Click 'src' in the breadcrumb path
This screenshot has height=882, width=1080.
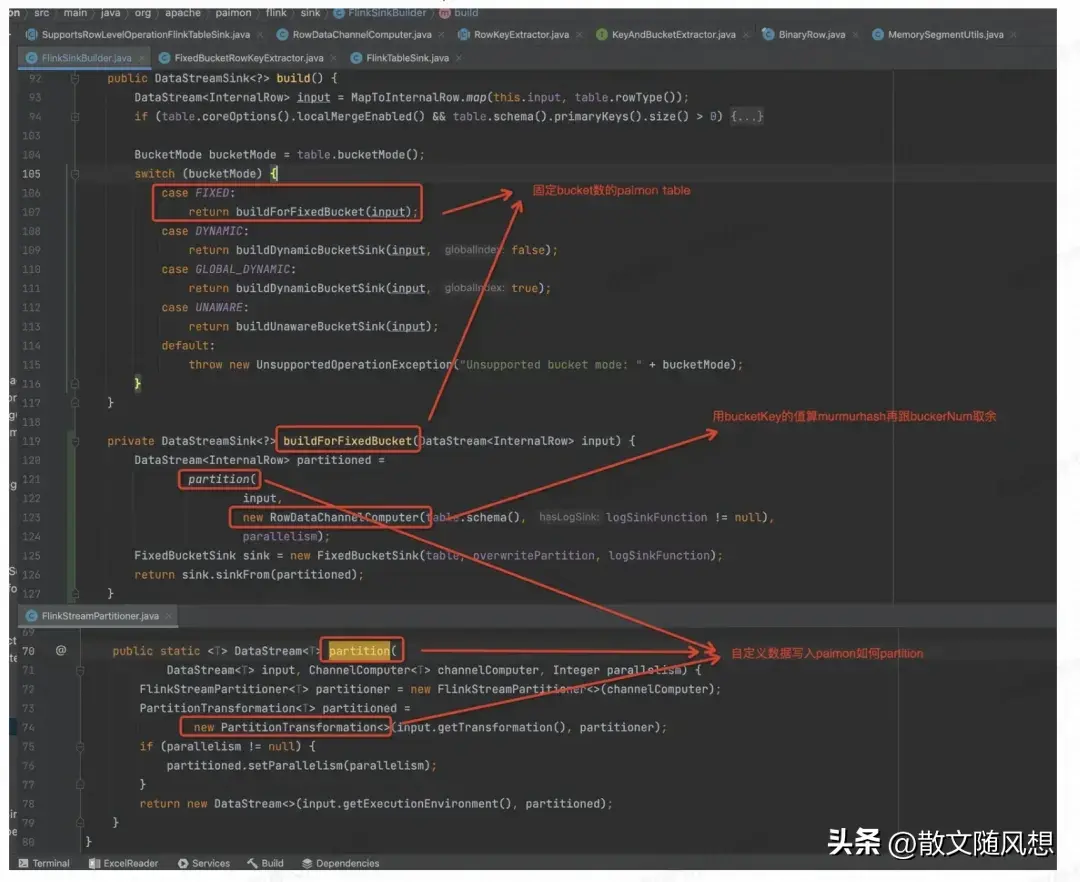pos(41,12)
